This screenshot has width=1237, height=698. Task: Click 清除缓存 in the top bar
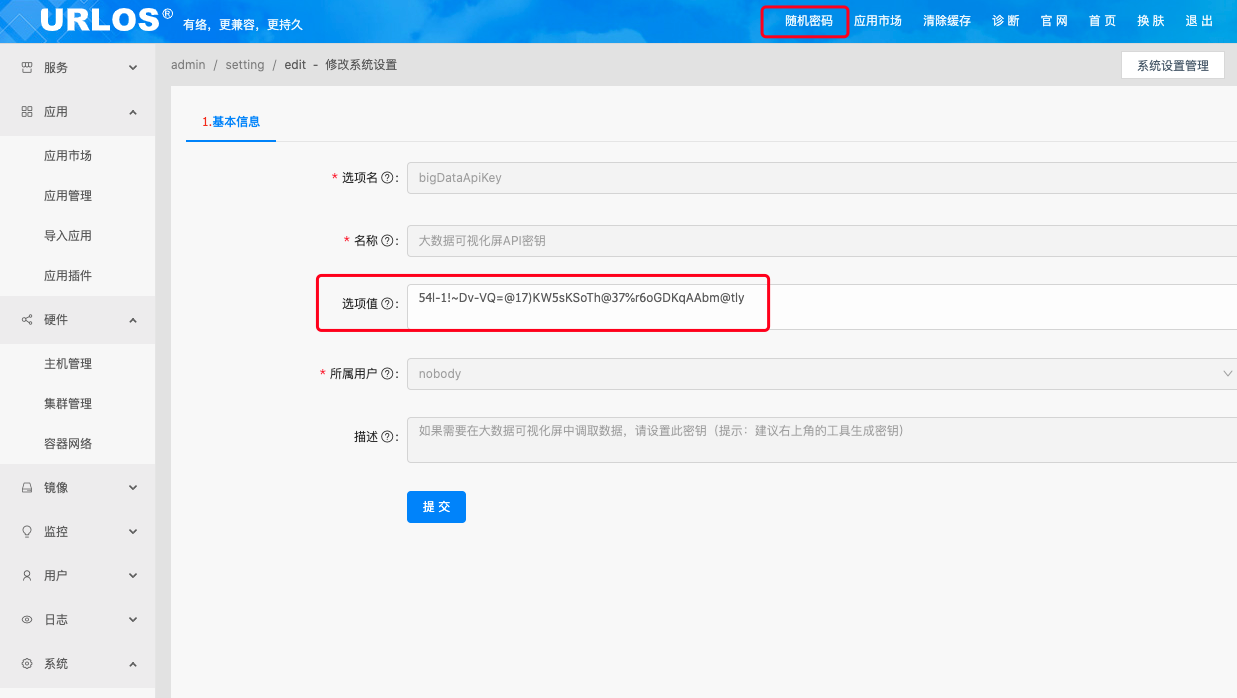[946, 21]
